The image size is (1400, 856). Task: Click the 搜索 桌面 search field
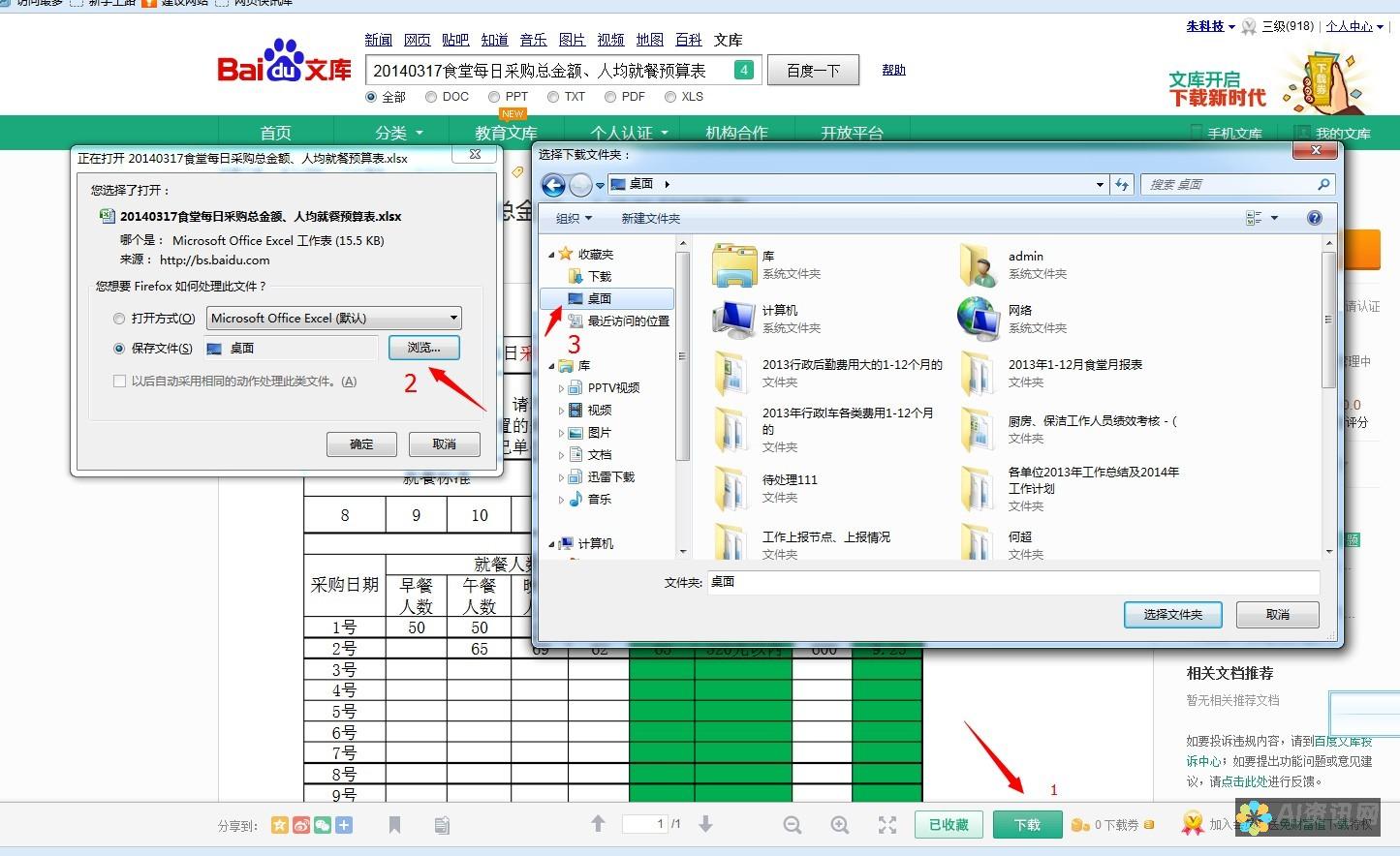(x=1238, y=184)
